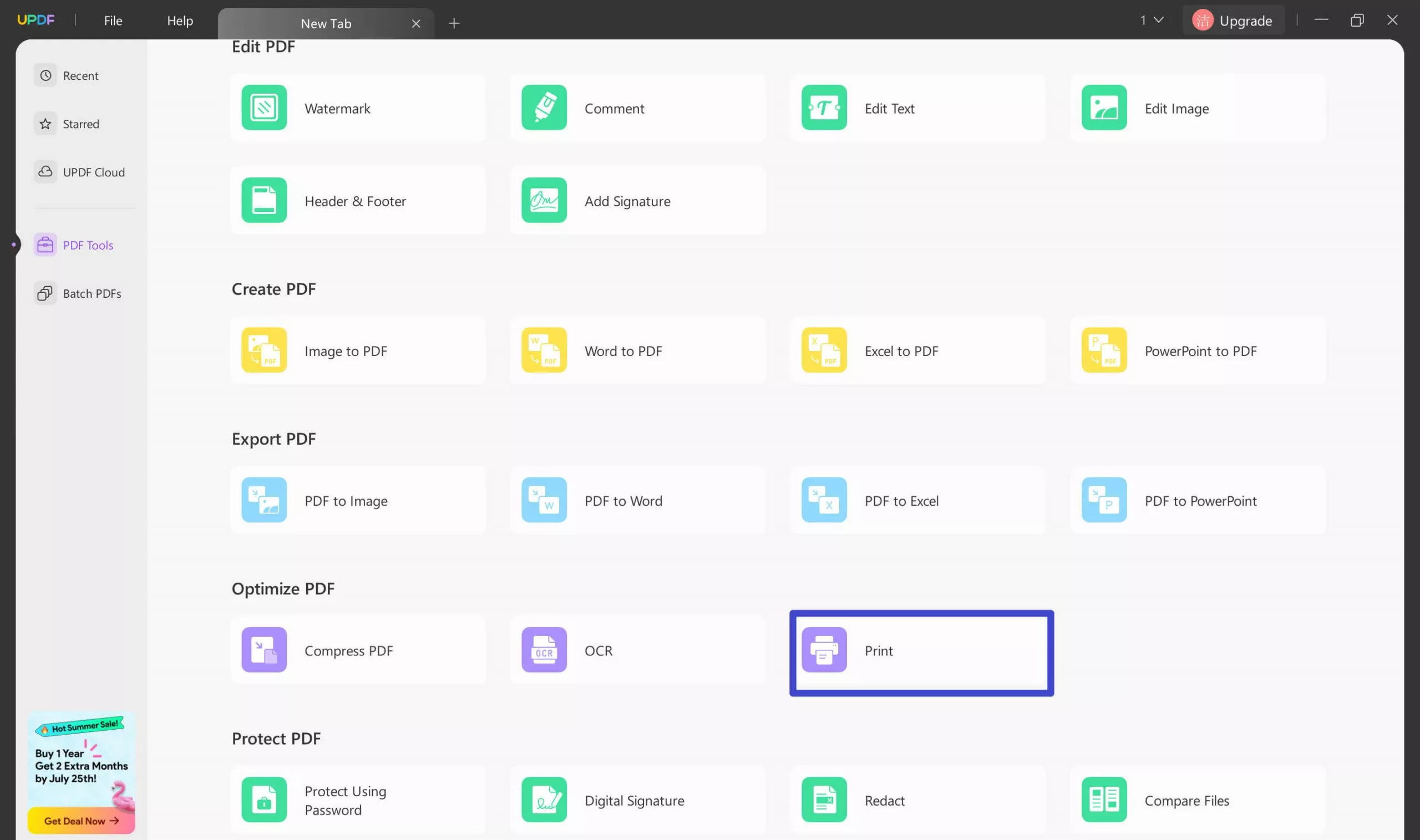The height and width of the screenshot is (840, 1420).
Task: Click the Redact text label
Action: pyautogui.click(x=884, y=801)
